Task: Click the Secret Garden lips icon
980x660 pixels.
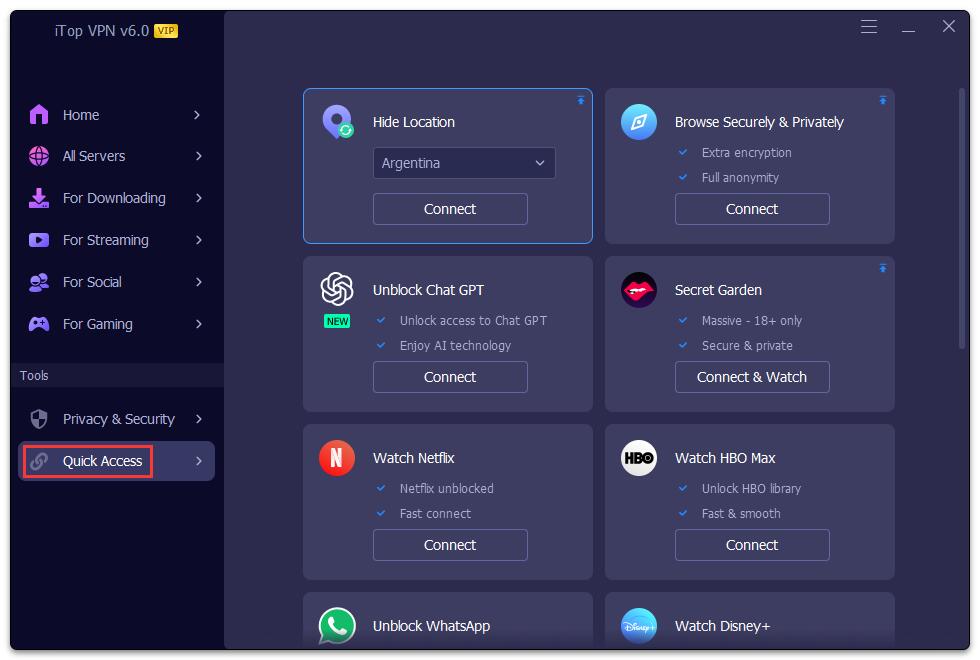Action: [x=639, y=290]
